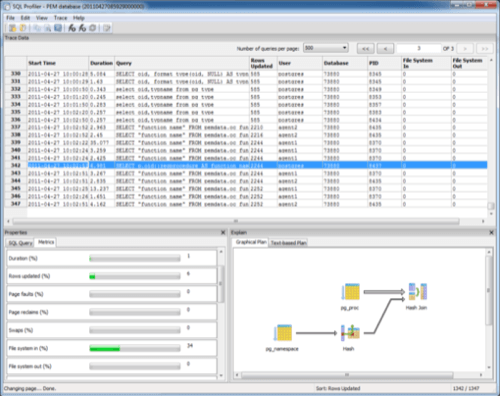Click the grayed-out copy toolbar icon
Image resolution: width=500 pixels, height=396 pixels.
[37, 28]
